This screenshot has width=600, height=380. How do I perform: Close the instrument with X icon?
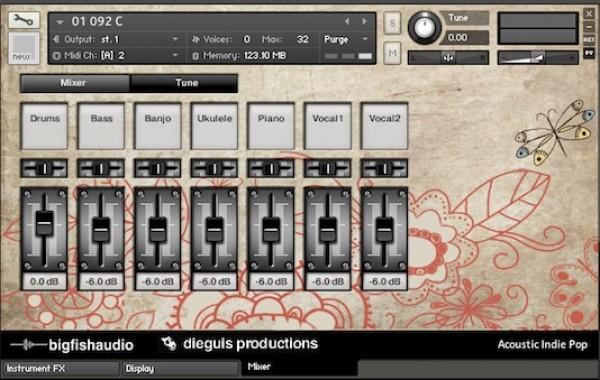(589, 15)
